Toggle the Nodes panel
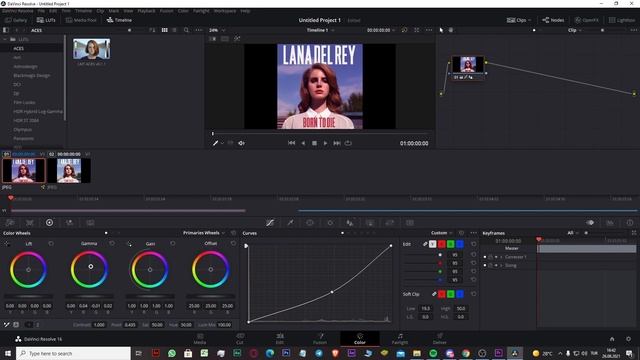 (x=553, y=20)
